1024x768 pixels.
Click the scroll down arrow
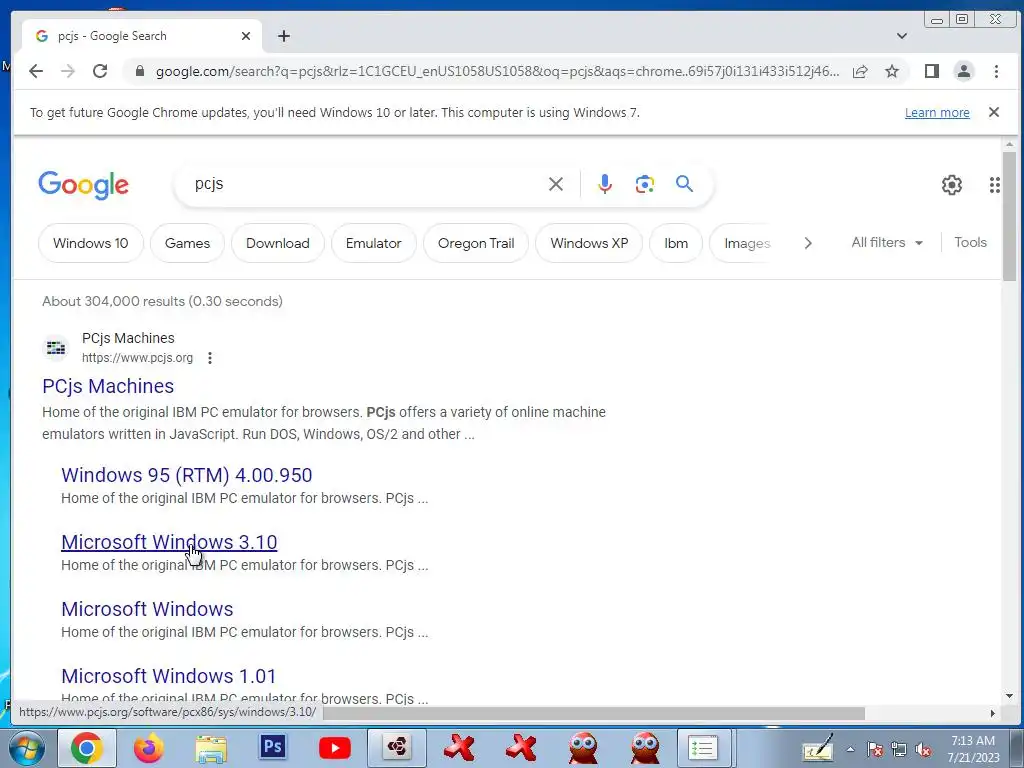tap(1009, 696)
